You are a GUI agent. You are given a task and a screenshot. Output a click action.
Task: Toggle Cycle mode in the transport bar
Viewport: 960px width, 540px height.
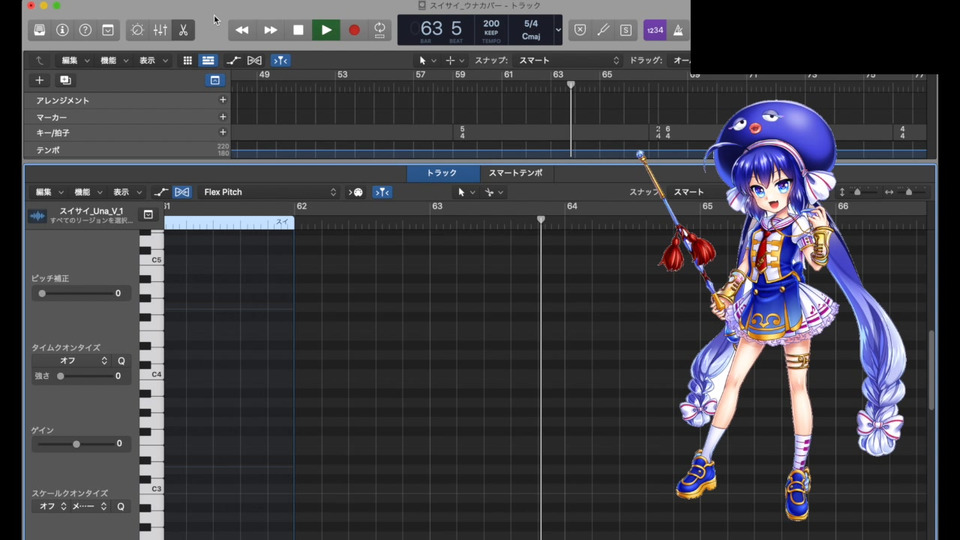coord(380,30)
